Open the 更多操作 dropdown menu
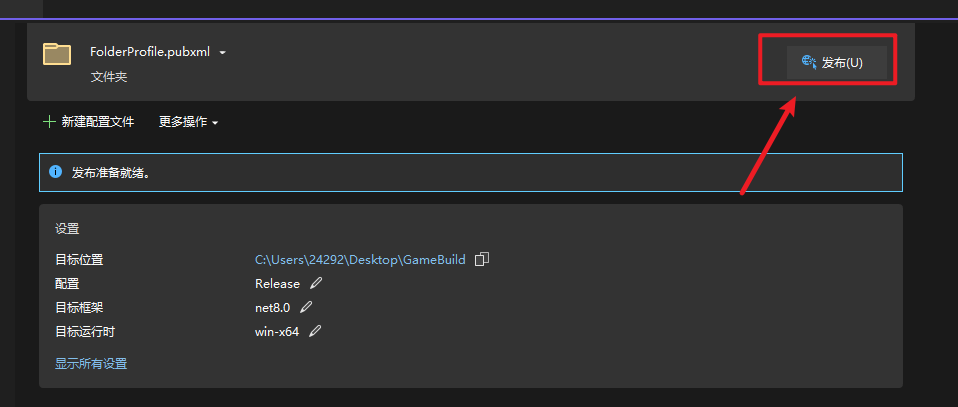This screenshot has width=958, height=407. 189,122
